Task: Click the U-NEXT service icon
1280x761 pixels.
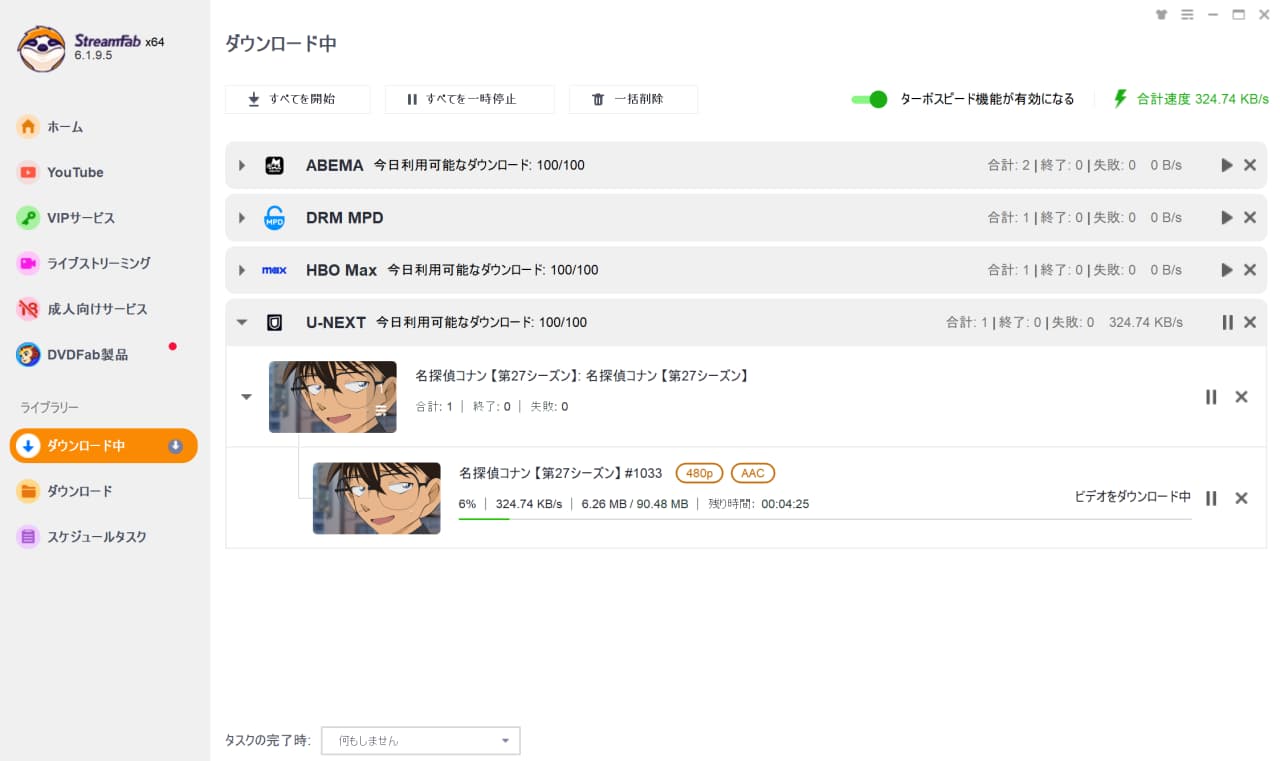Action: 274,322
